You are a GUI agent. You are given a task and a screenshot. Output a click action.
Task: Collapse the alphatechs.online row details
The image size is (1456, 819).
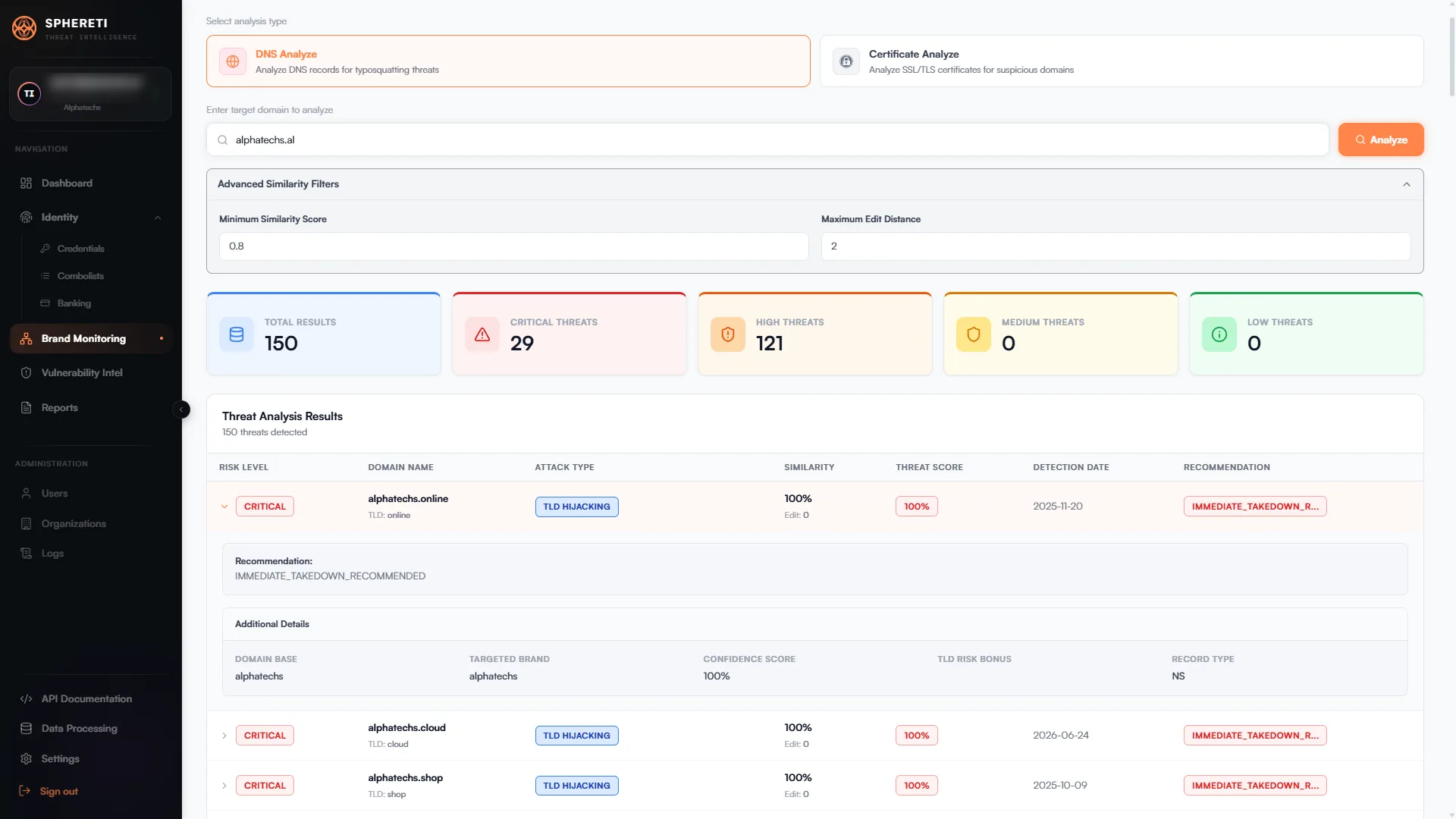pos(224,507)
